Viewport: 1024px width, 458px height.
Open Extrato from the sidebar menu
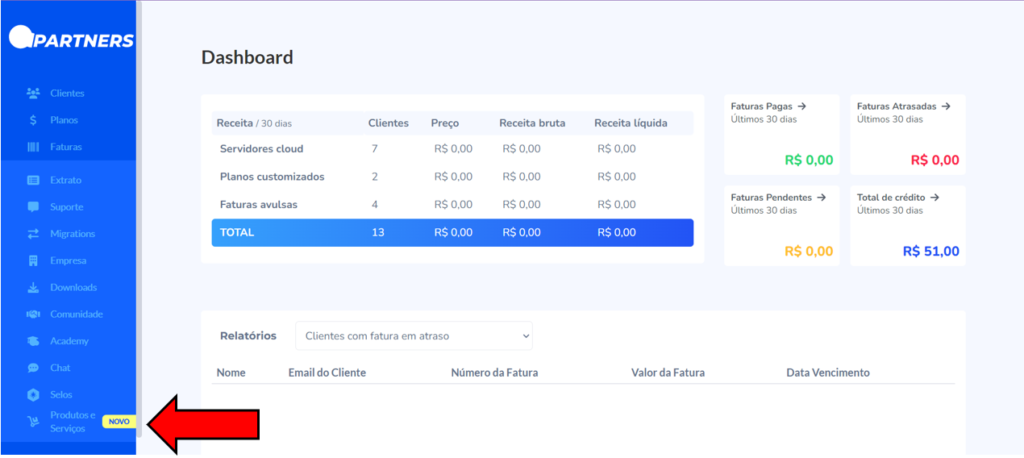click(x=65, y=180)
